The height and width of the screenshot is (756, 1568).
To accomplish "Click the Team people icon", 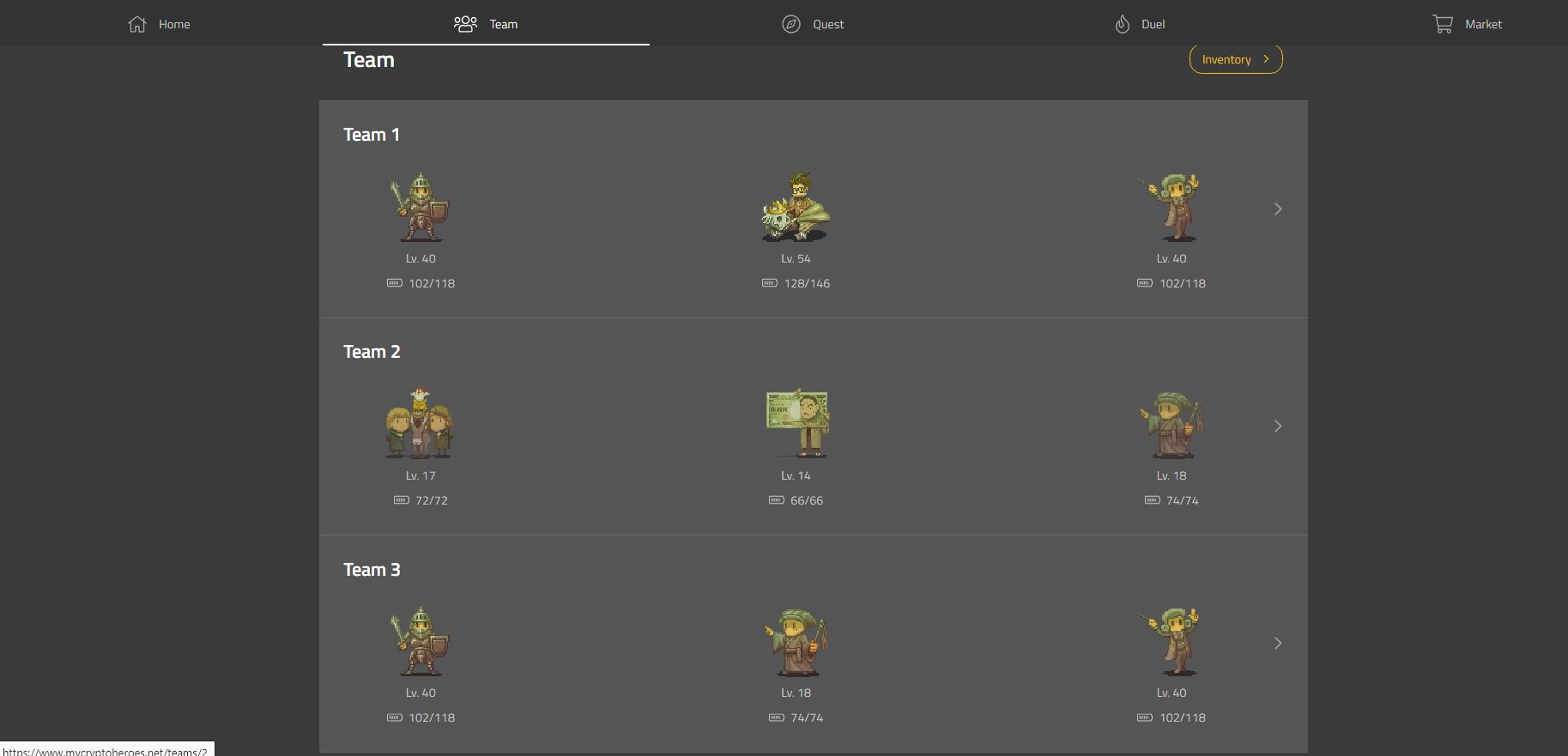I will pyautogui.click(x=465, y=24).
